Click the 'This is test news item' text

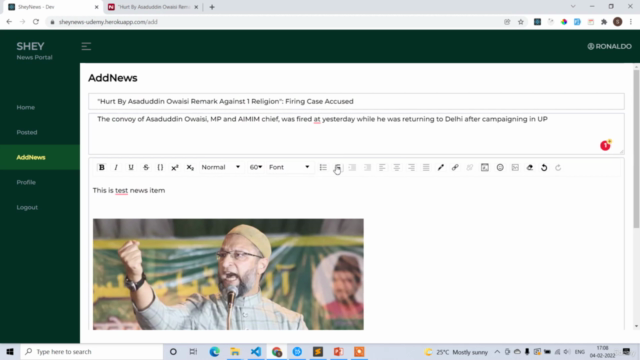(x=129, y=191)
